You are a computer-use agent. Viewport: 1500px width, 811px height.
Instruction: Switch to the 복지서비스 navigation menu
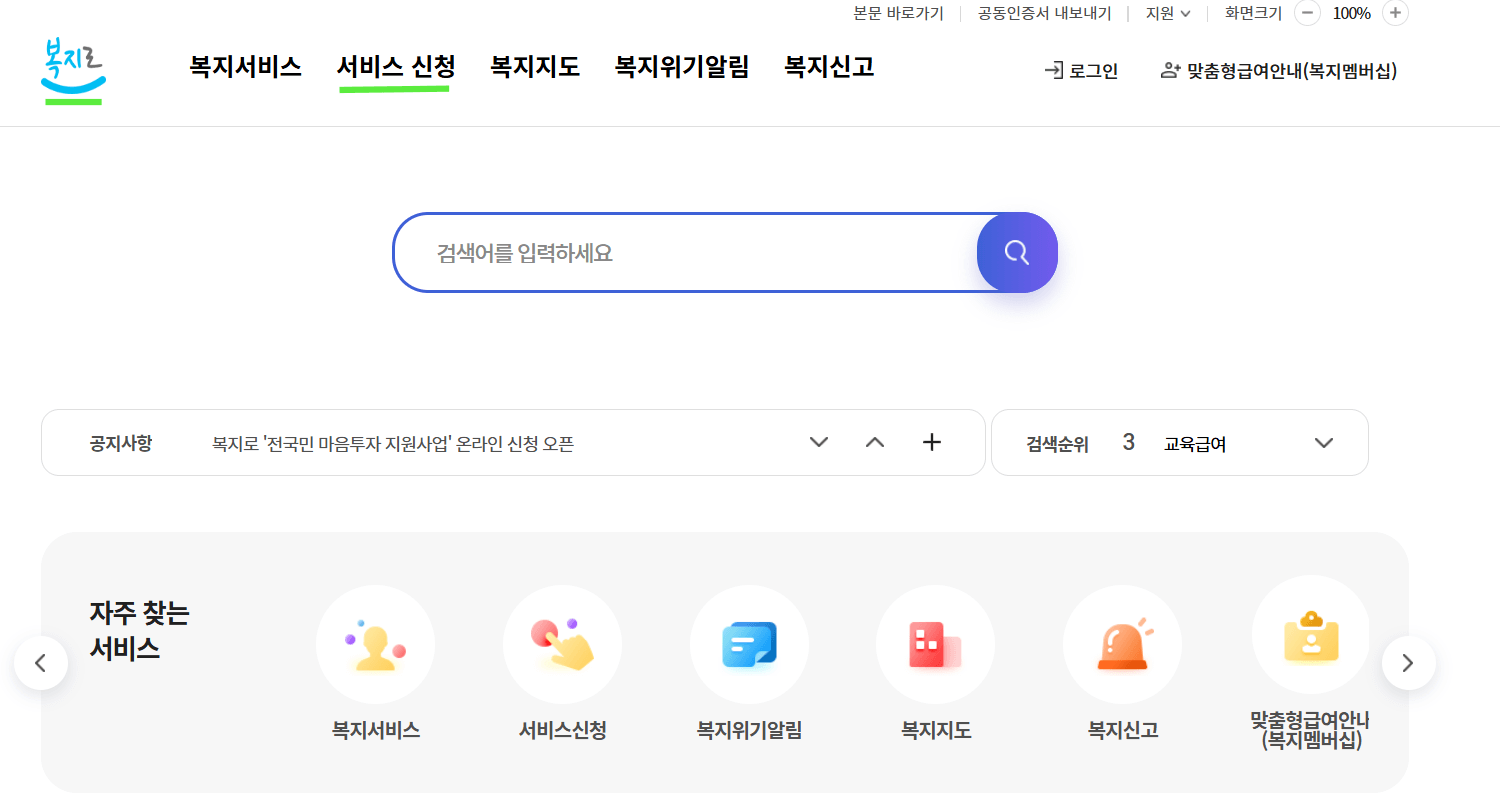[x=244, y=67]
